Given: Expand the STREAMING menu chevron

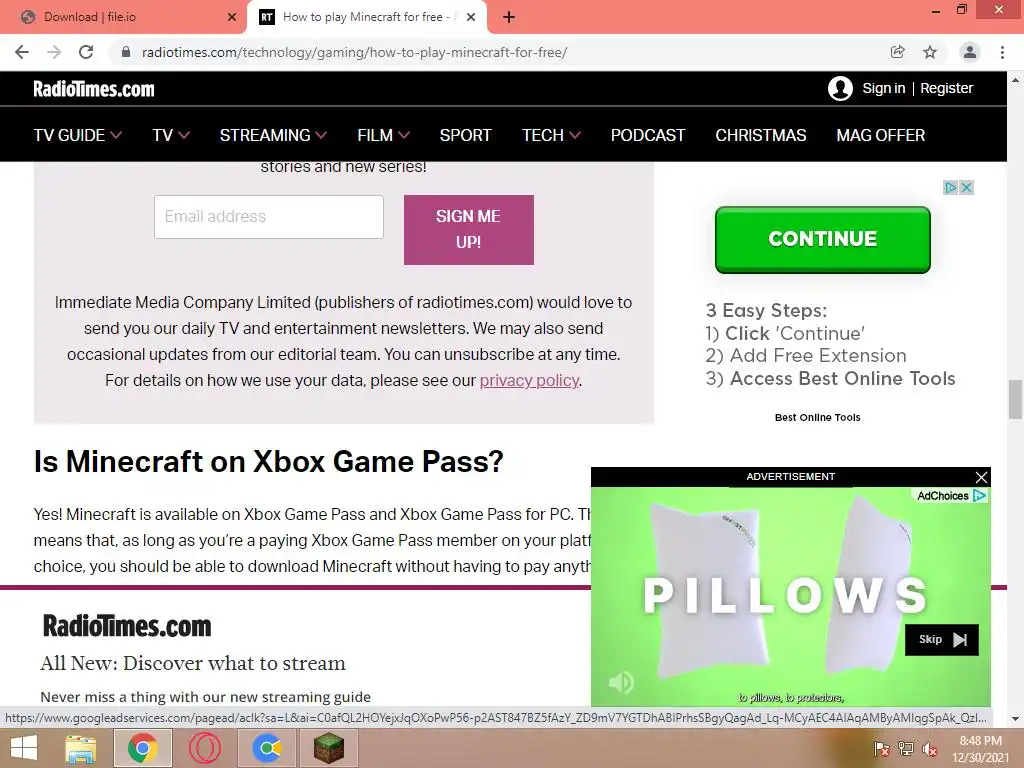Looking at the screenshot, I should (x=321, y=135).
